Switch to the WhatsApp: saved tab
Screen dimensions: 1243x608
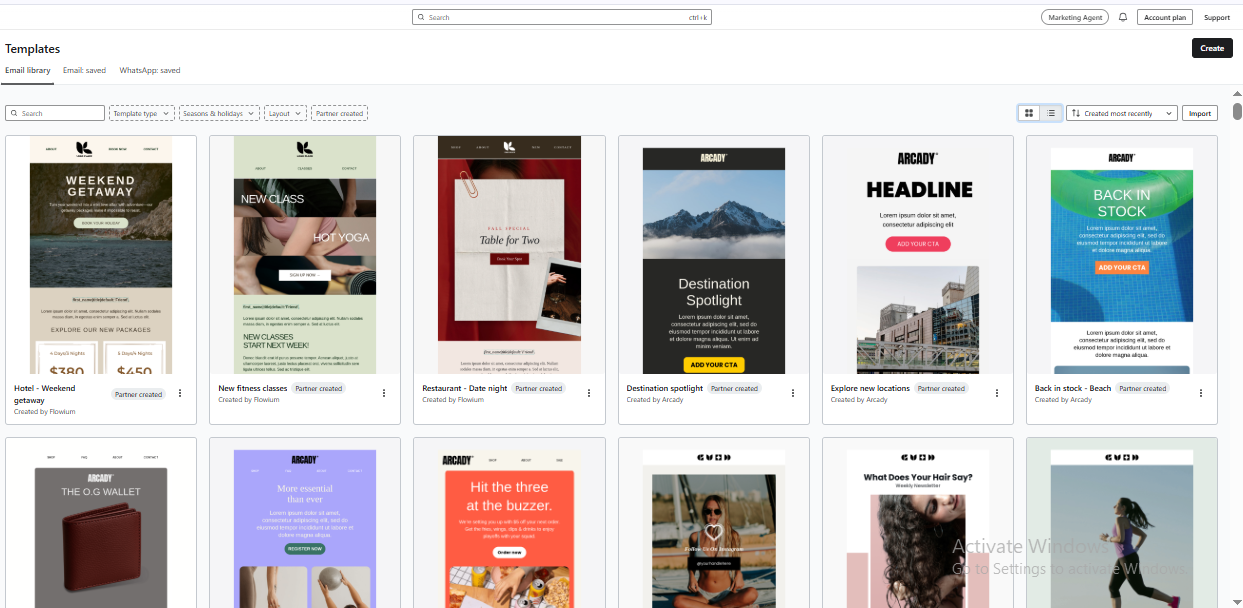(150, 71)
